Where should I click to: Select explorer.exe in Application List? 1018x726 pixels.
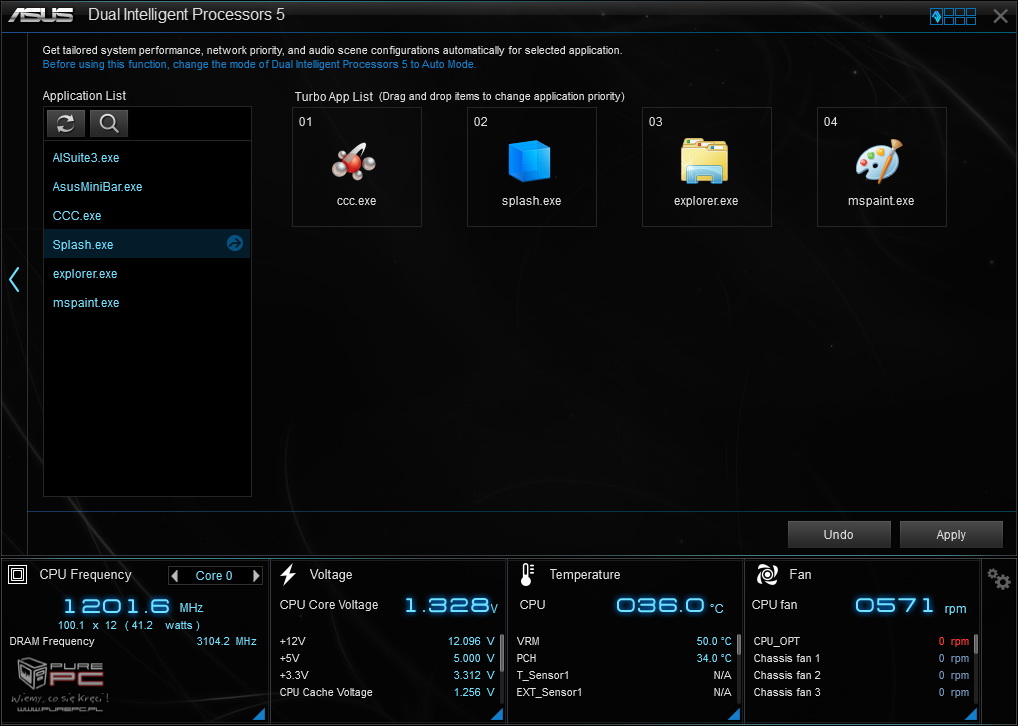pos(147,273)
